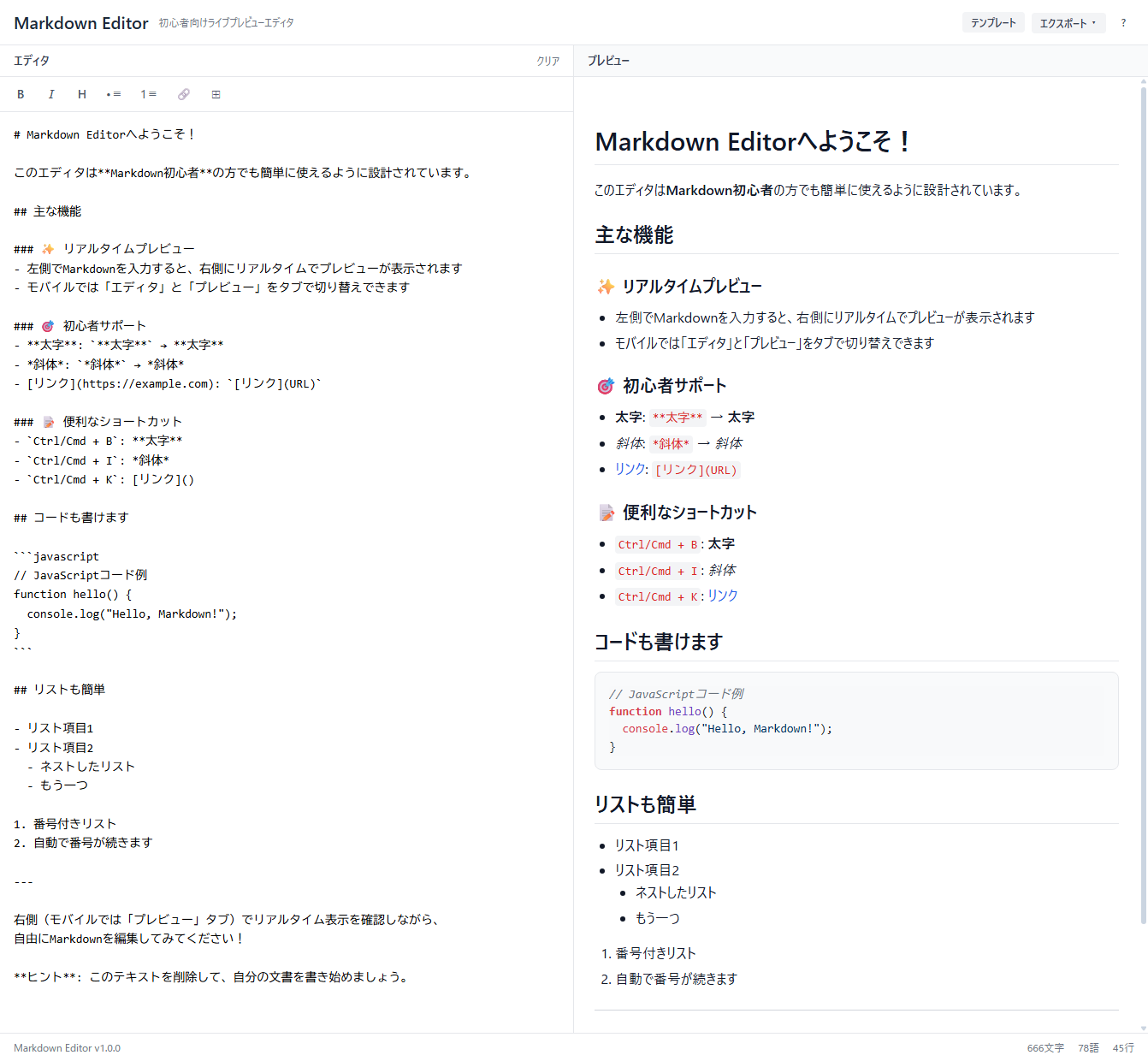Open help with the question mark
This screenshot has width=1148, height=1061.
(1123, 23)
